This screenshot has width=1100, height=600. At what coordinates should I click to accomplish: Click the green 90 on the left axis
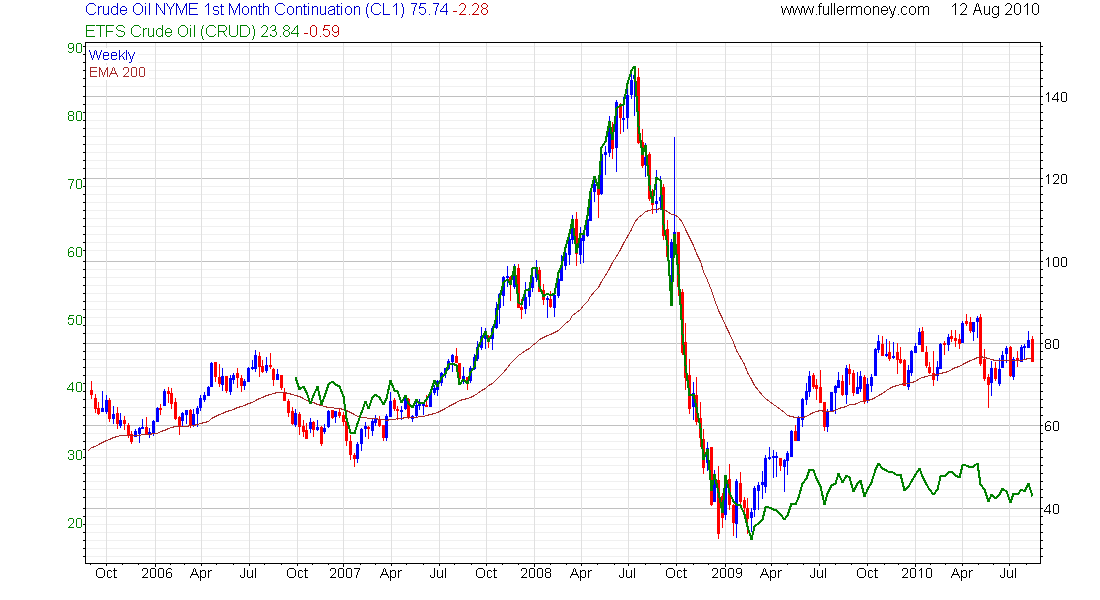[74, 48]
